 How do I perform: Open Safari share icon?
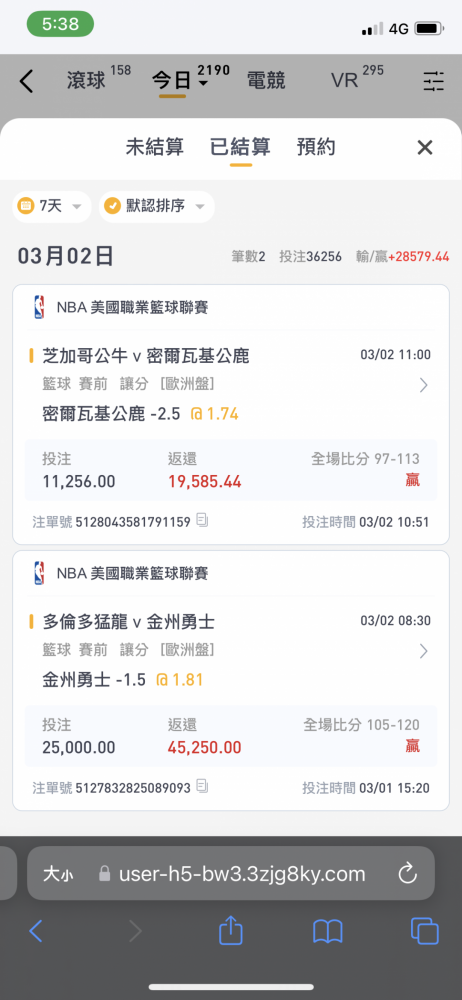pos(230,931)
